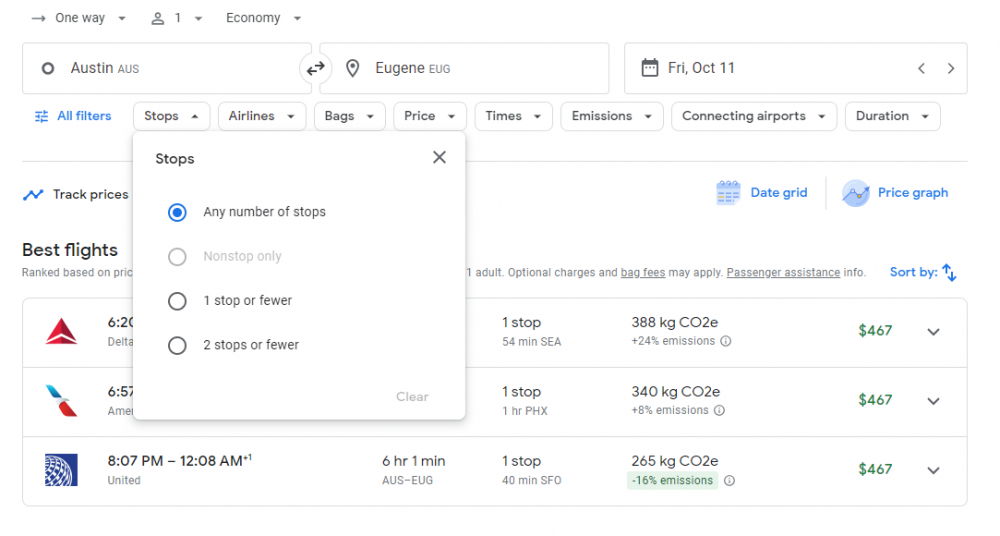Expand the $467 Delta flight details
Viewport: 1000px width, 536px height.
click(933, 332)
